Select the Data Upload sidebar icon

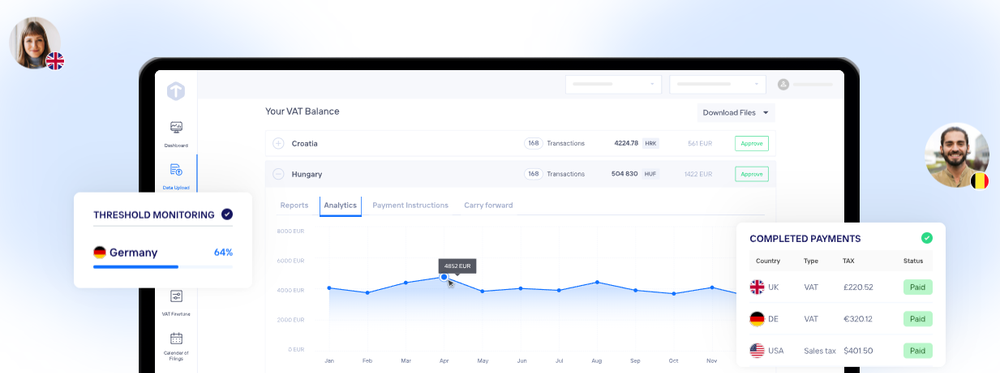[x=176, y=170]
